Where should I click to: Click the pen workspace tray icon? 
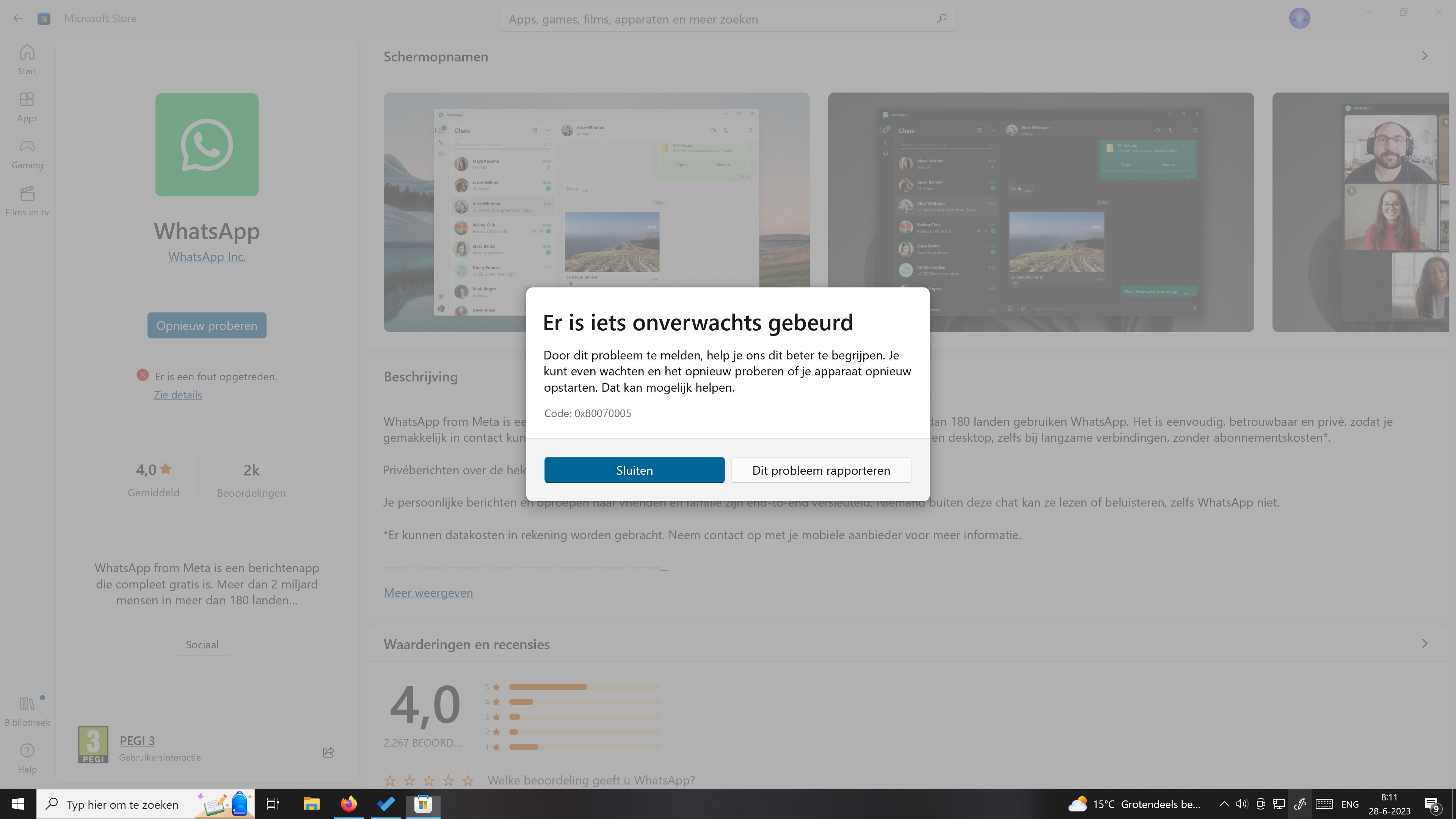(1300, 804)
